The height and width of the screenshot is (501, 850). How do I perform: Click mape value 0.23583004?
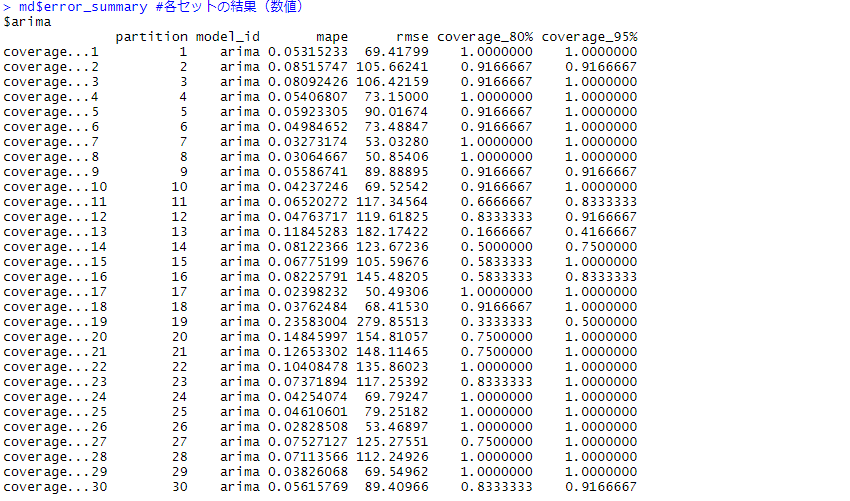[308, 322]
